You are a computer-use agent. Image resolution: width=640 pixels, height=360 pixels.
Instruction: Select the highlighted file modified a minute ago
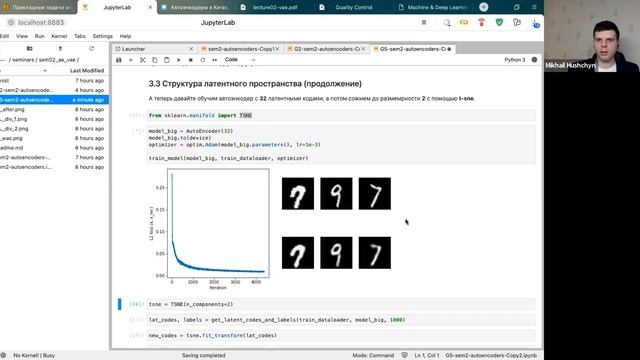click(x=54, y=100)
